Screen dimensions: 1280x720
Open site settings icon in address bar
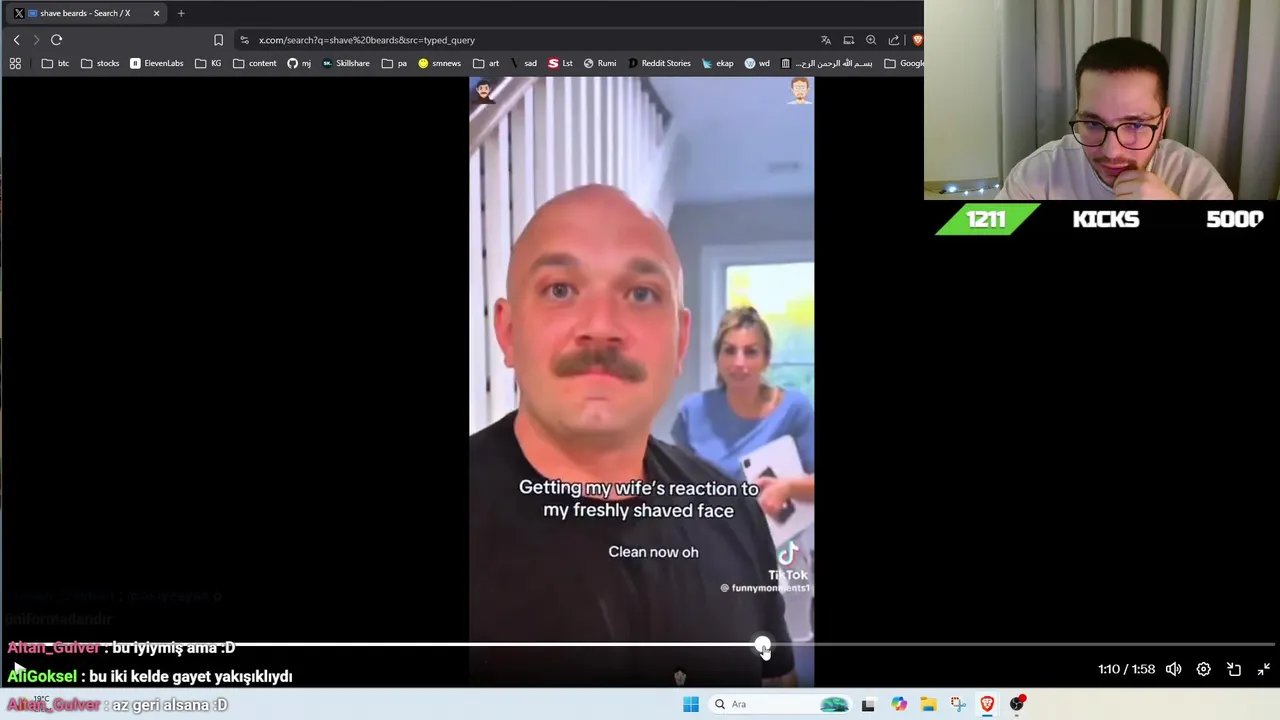click(244, 40)
